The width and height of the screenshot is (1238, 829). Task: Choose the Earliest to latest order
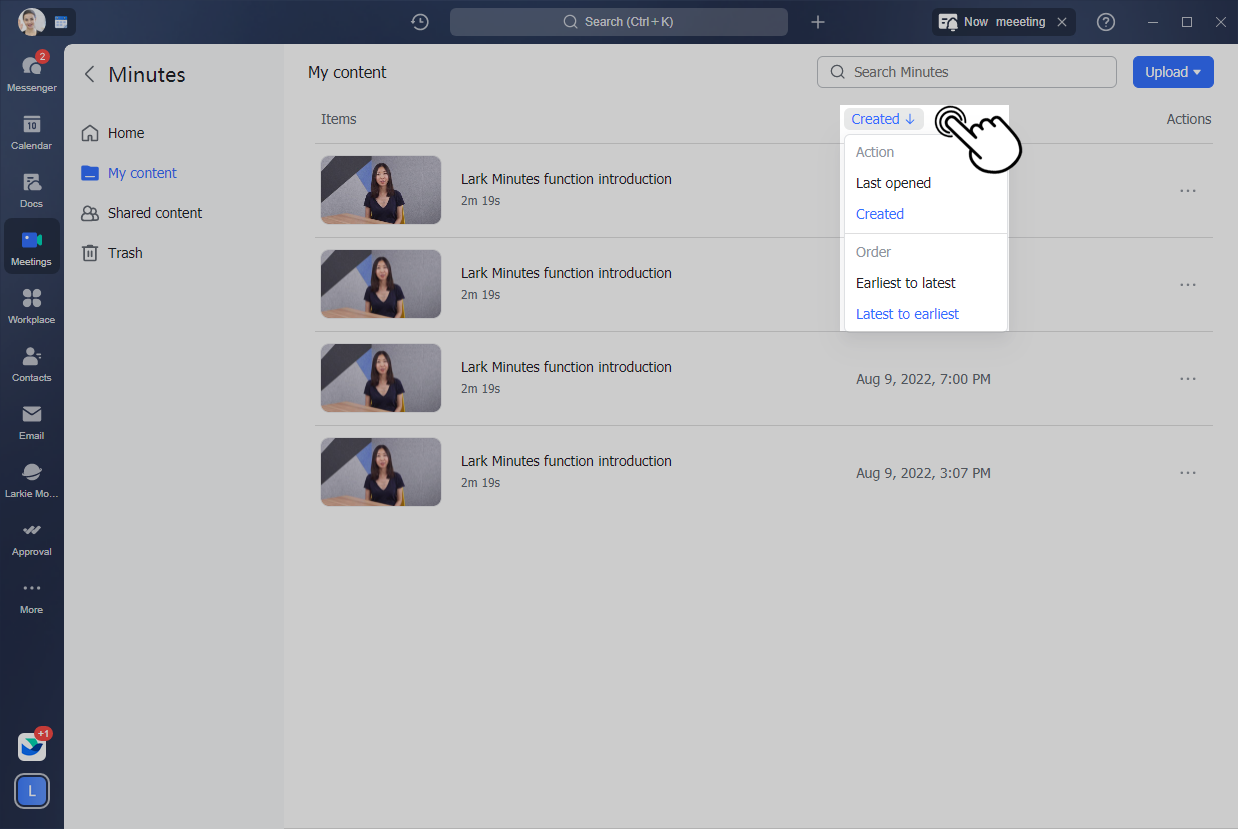[905, 283]
